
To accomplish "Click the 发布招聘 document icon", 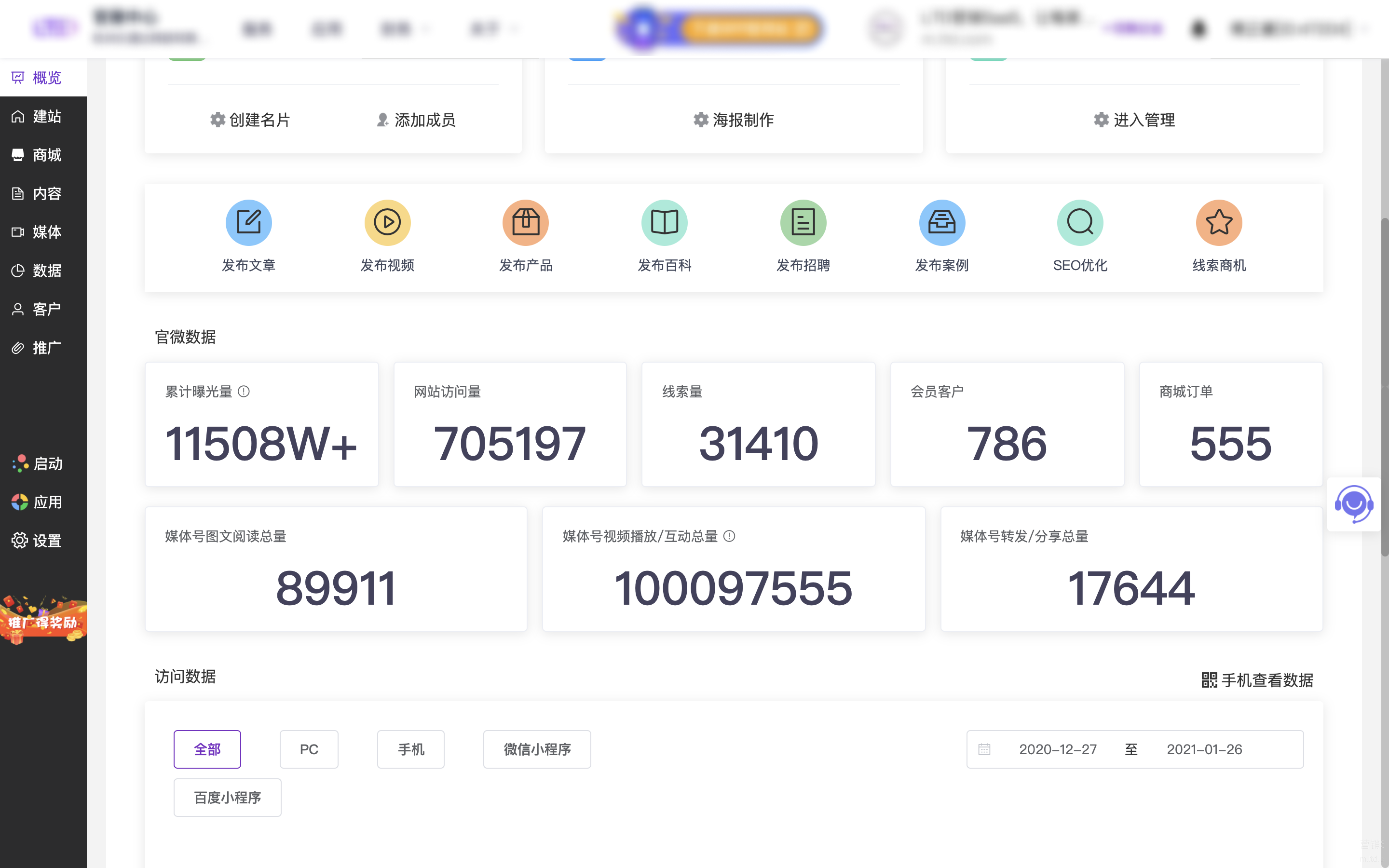I will tap(803, 222).
